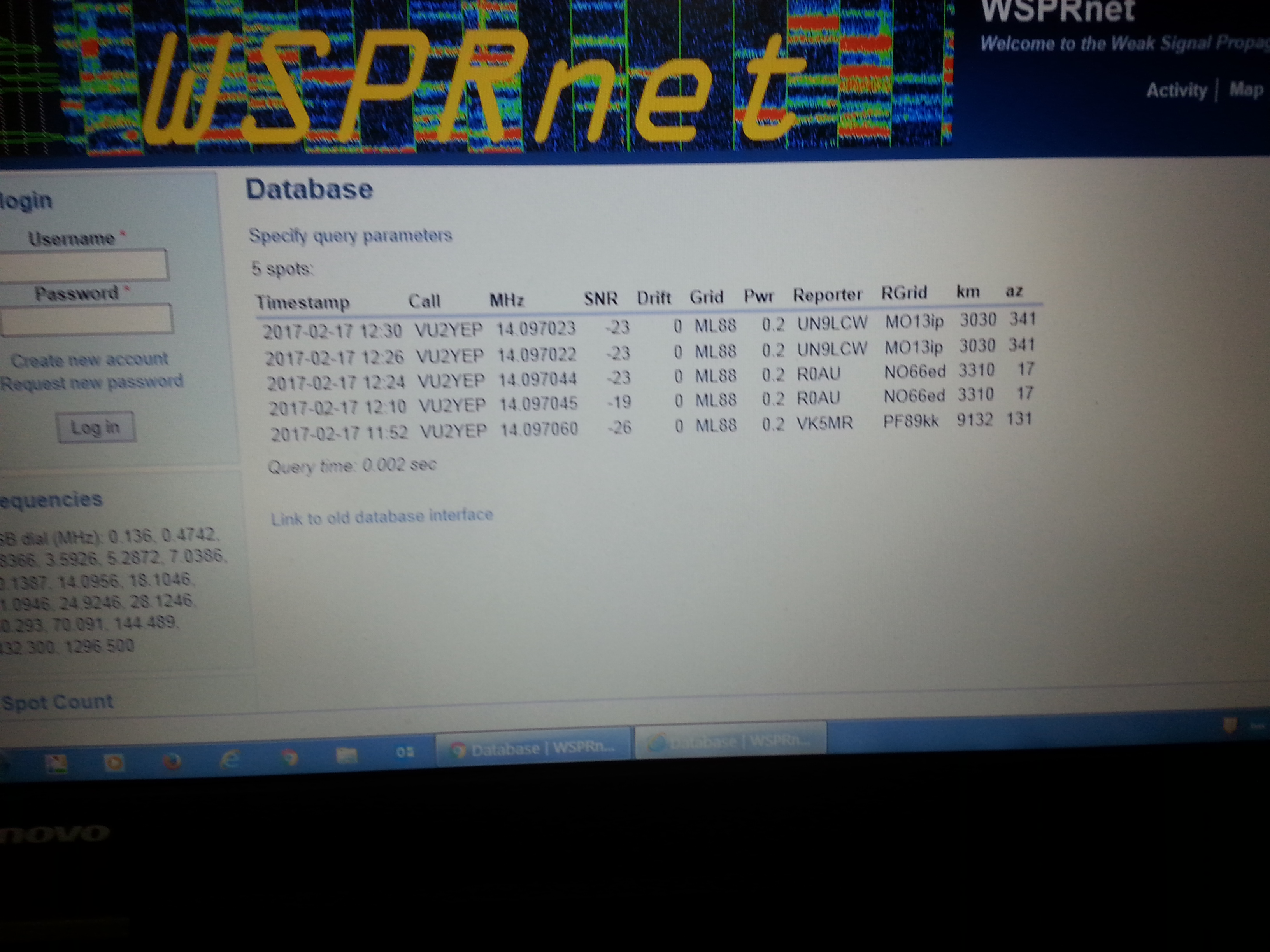Viewport: 1270px width, 952px height.
Task: Select timestamp 2017-02-17 12:26
Action: point(334,357)
